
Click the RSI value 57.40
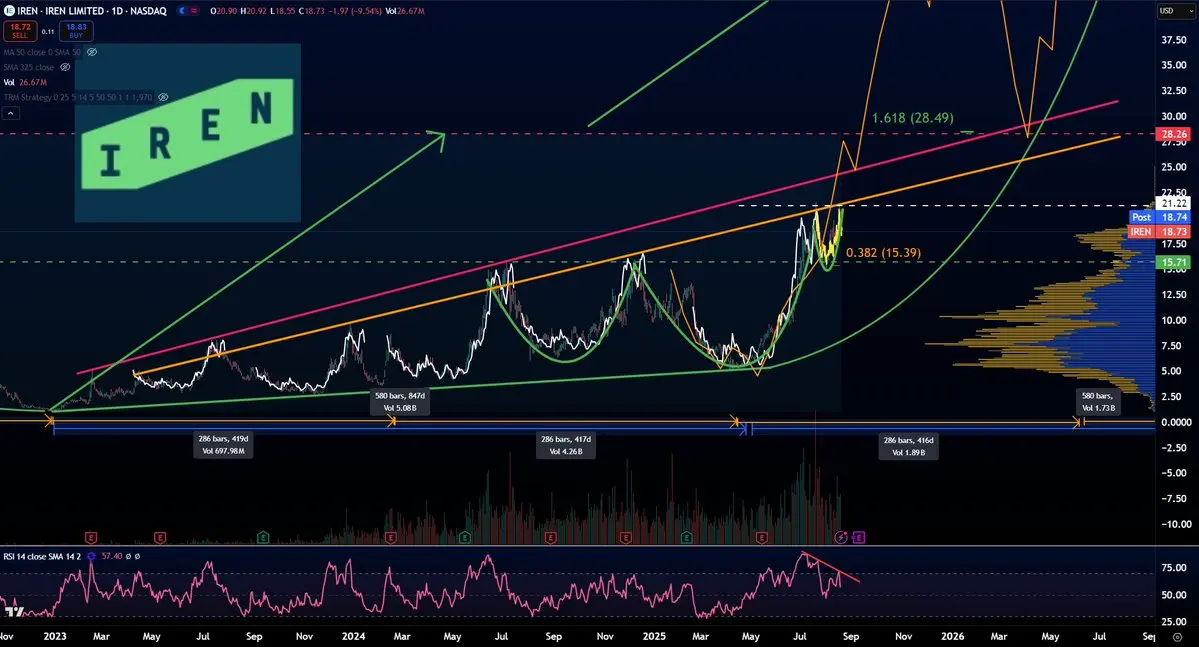112,556
